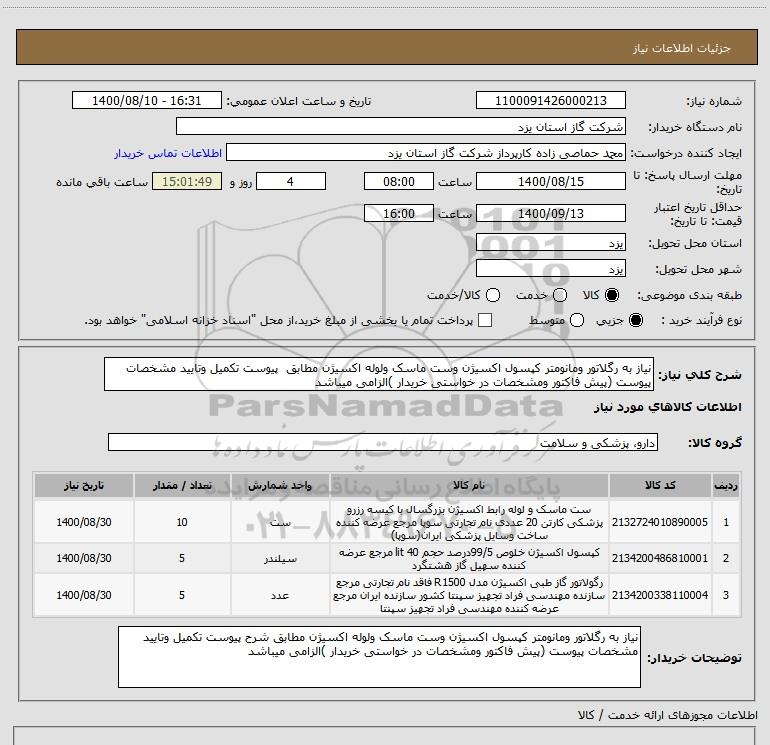Click the توضیحات خریدار text area

coord(379,657)
